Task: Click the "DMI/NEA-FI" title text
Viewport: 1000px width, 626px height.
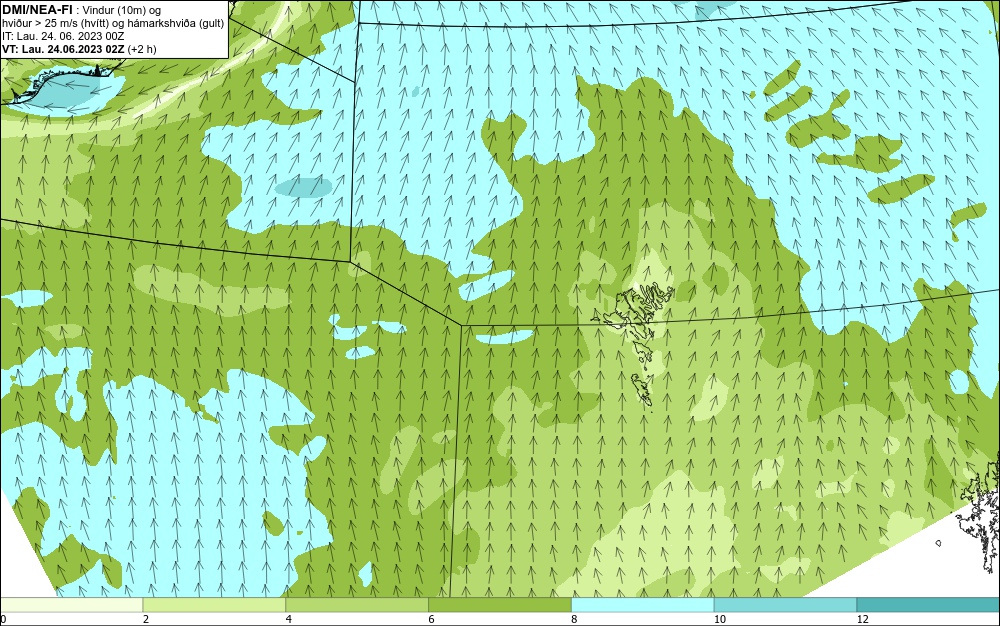Action: click(x=37, y=10)
